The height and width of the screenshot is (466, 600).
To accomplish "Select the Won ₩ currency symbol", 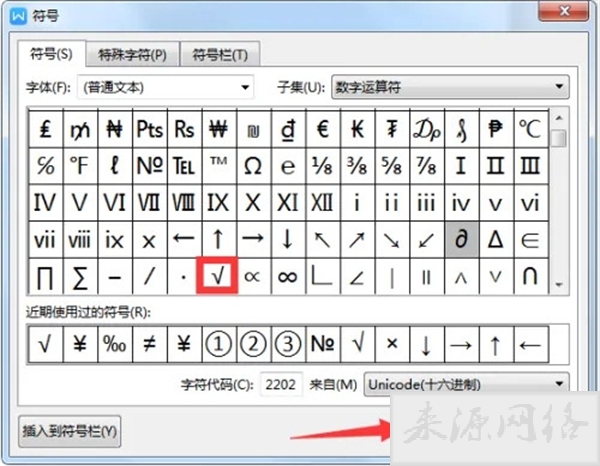I will point(218,129).
